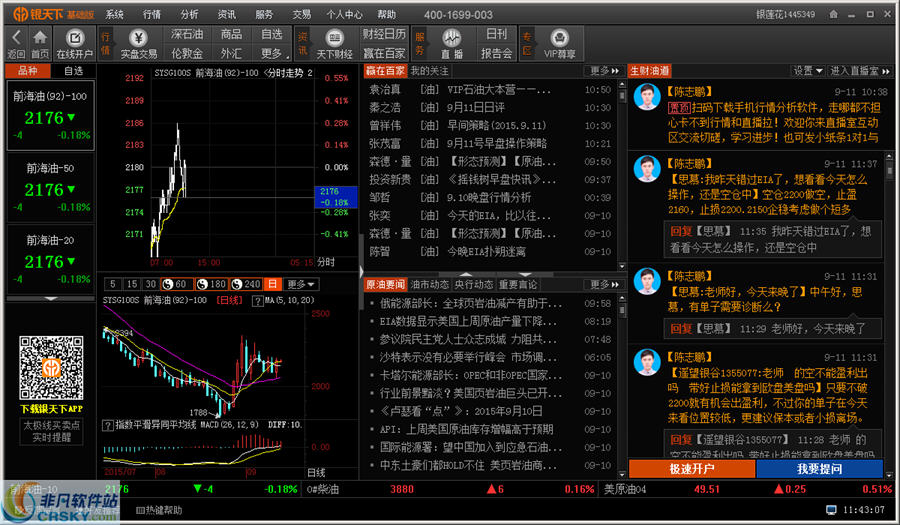Select the taiji 60-minute period
Screen dimensions: 900x525
coord(176,284)
